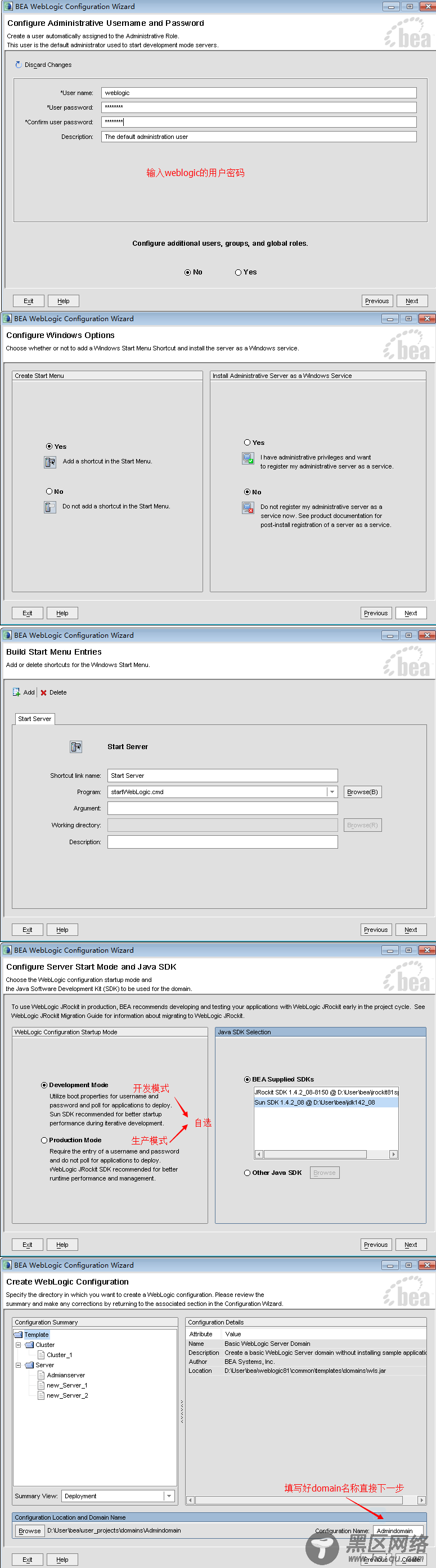Click Next in the Configure Server Start Mode window
Image resolution: width=436 pixels, height=1568 pixels.
coord(411,1245)
